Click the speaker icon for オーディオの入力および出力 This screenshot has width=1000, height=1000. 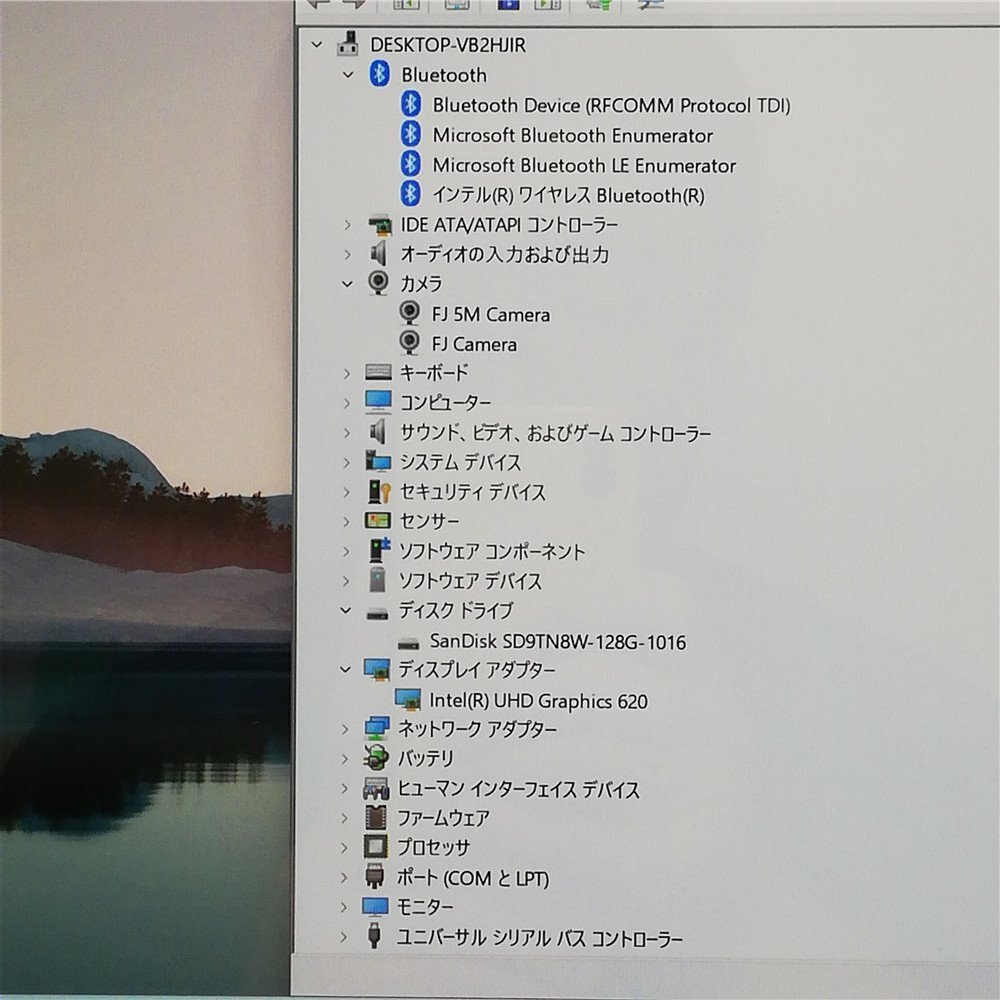click(378, 254)
